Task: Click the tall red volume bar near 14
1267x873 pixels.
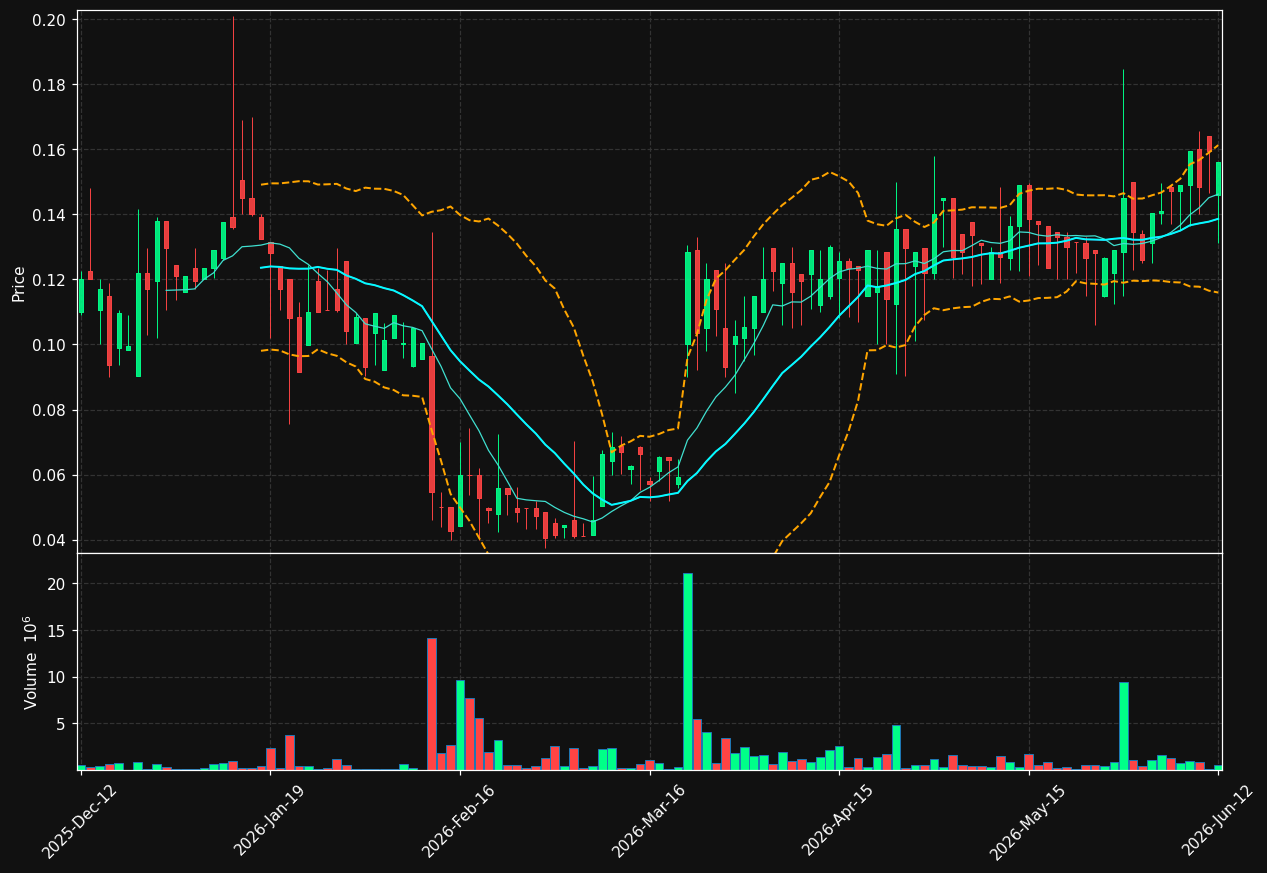Action: coord(432,704)
